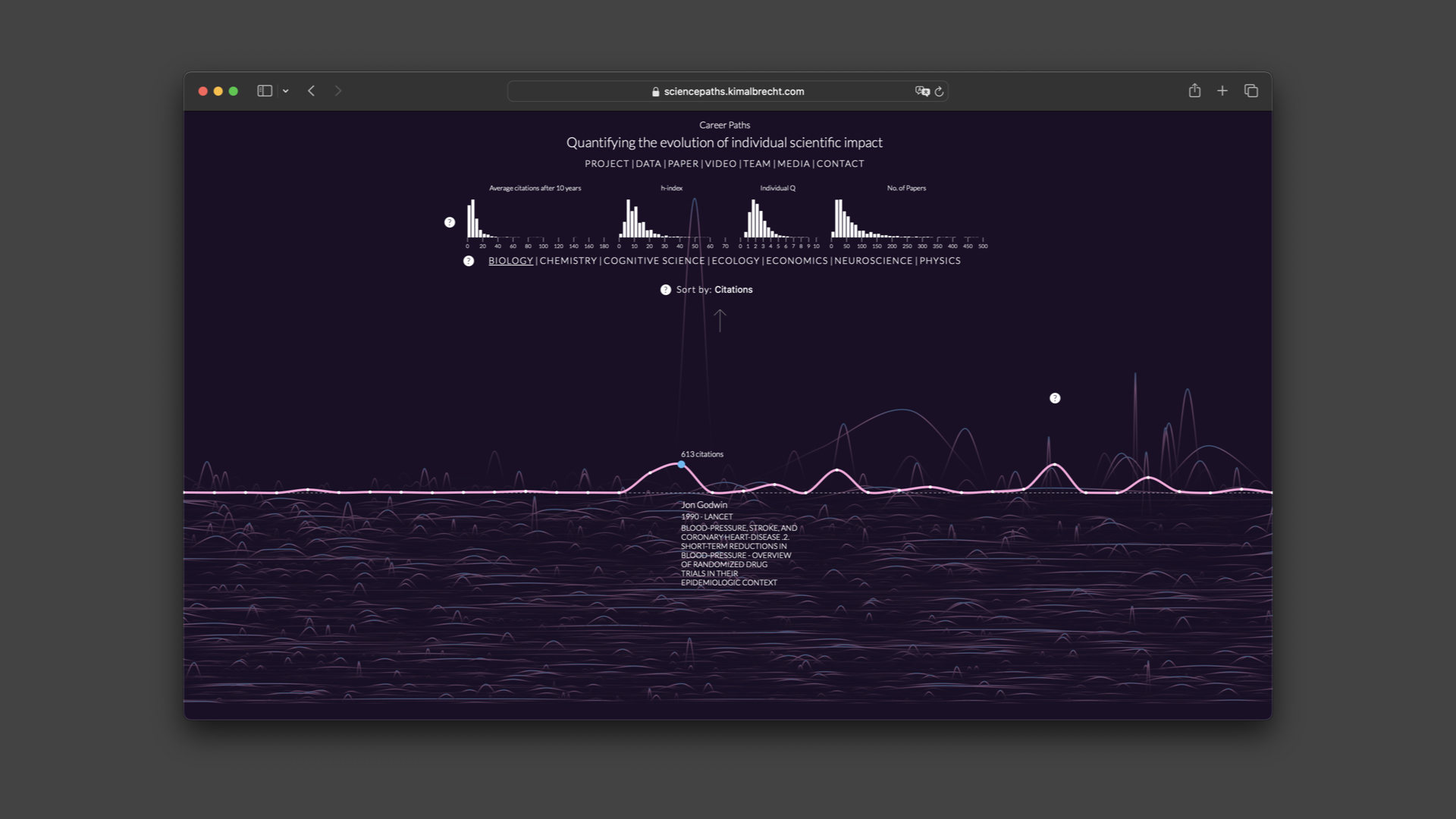Click the address bar showing sciencepaths.kimalbrecht.com
The width and height of the screenshot is (1456, 819).
[727, 91]
